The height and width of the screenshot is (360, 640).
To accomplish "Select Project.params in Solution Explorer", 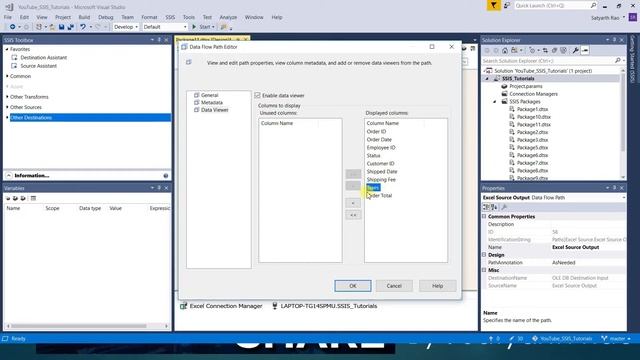I will click(526, 86).
